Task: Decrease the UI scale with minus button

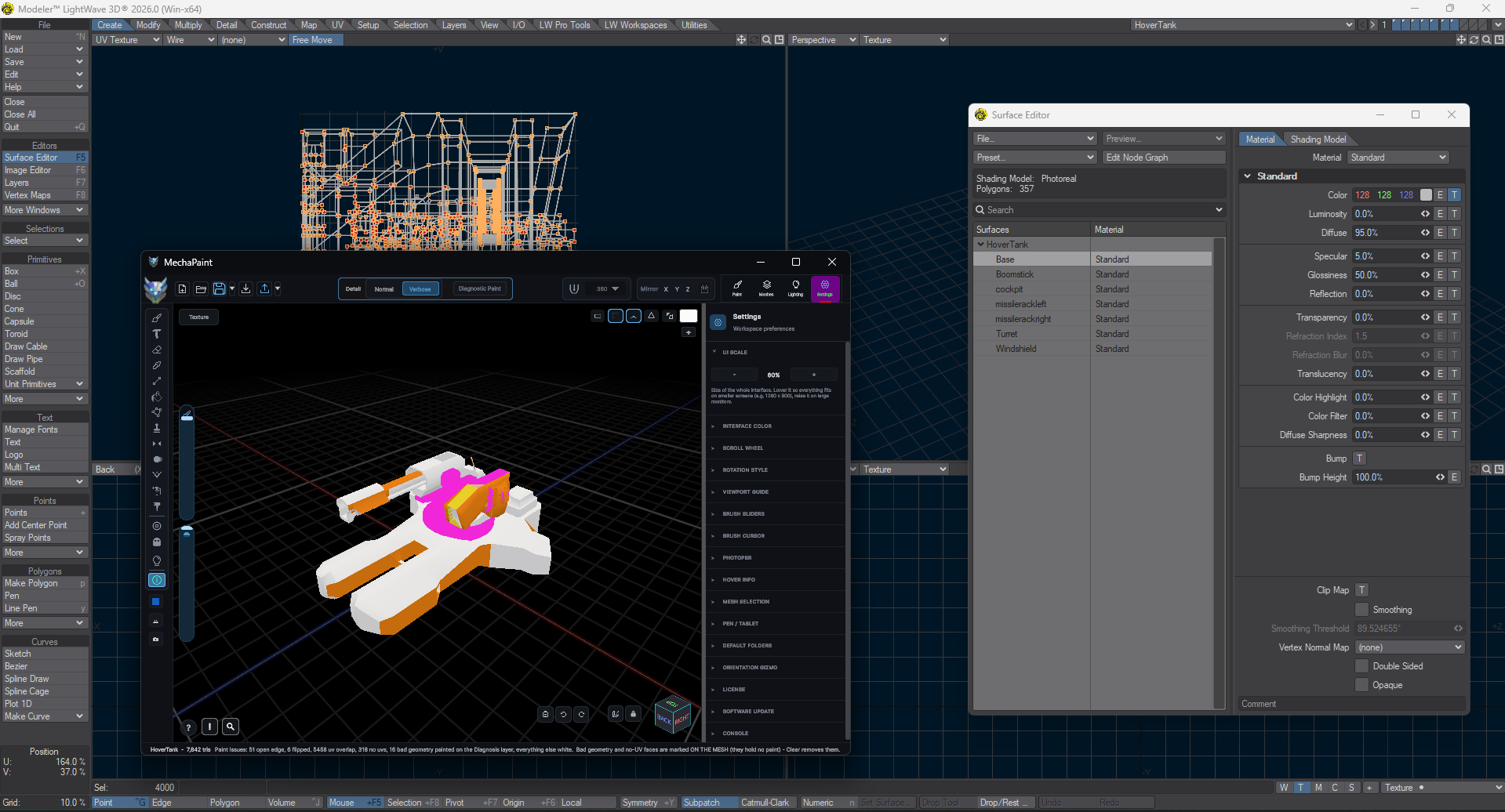Action: [x=734, y=375]
